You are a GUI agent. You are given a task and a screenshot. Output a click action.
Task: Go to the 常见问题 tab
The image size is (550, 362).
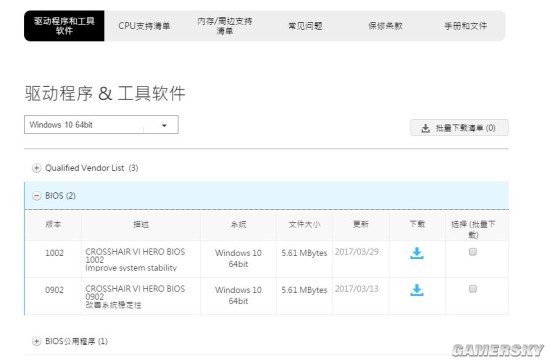(x=305, y=26)
